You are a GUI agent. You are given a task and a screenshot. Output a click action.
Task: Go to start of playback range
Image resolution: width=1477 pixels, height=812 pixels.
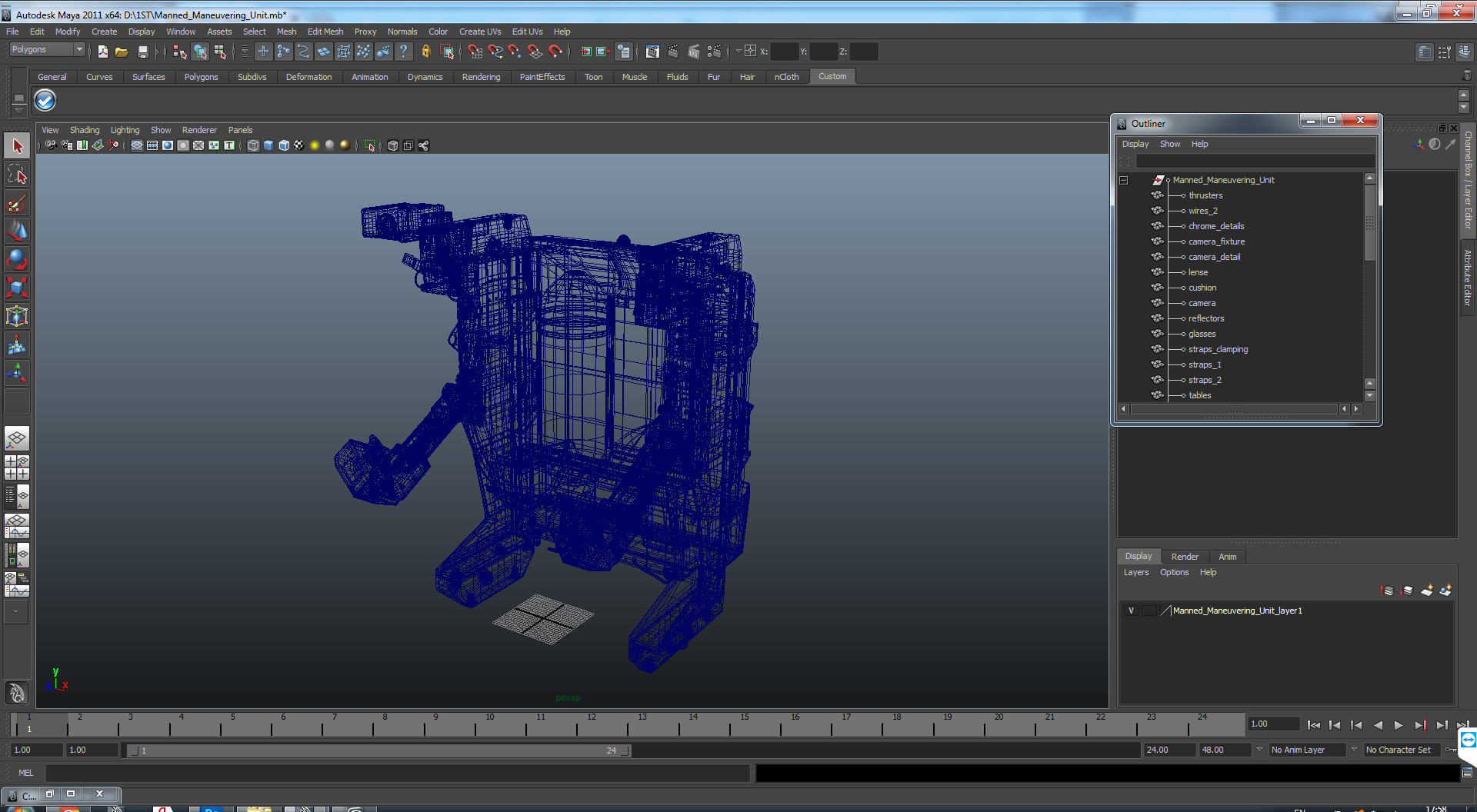(x=1314, y=725)
